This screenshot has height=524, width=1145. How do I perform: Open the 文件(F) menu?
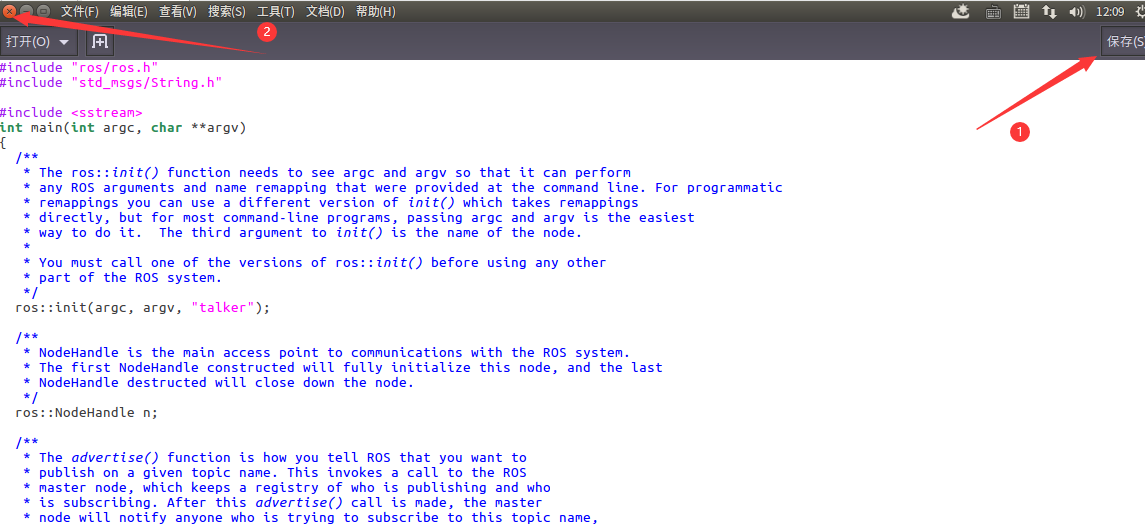click(x=80, y=12)
